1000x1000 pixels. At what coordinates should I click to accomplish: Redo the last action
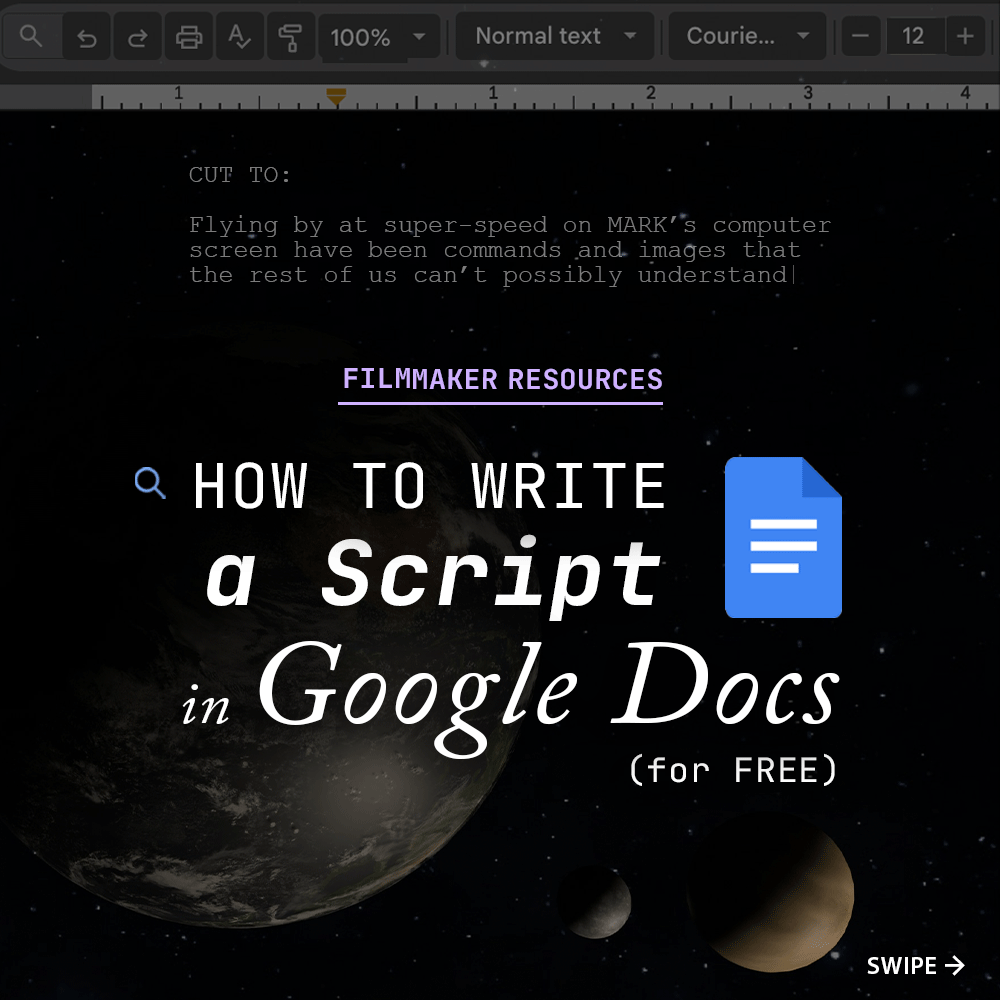coord(138,38)
